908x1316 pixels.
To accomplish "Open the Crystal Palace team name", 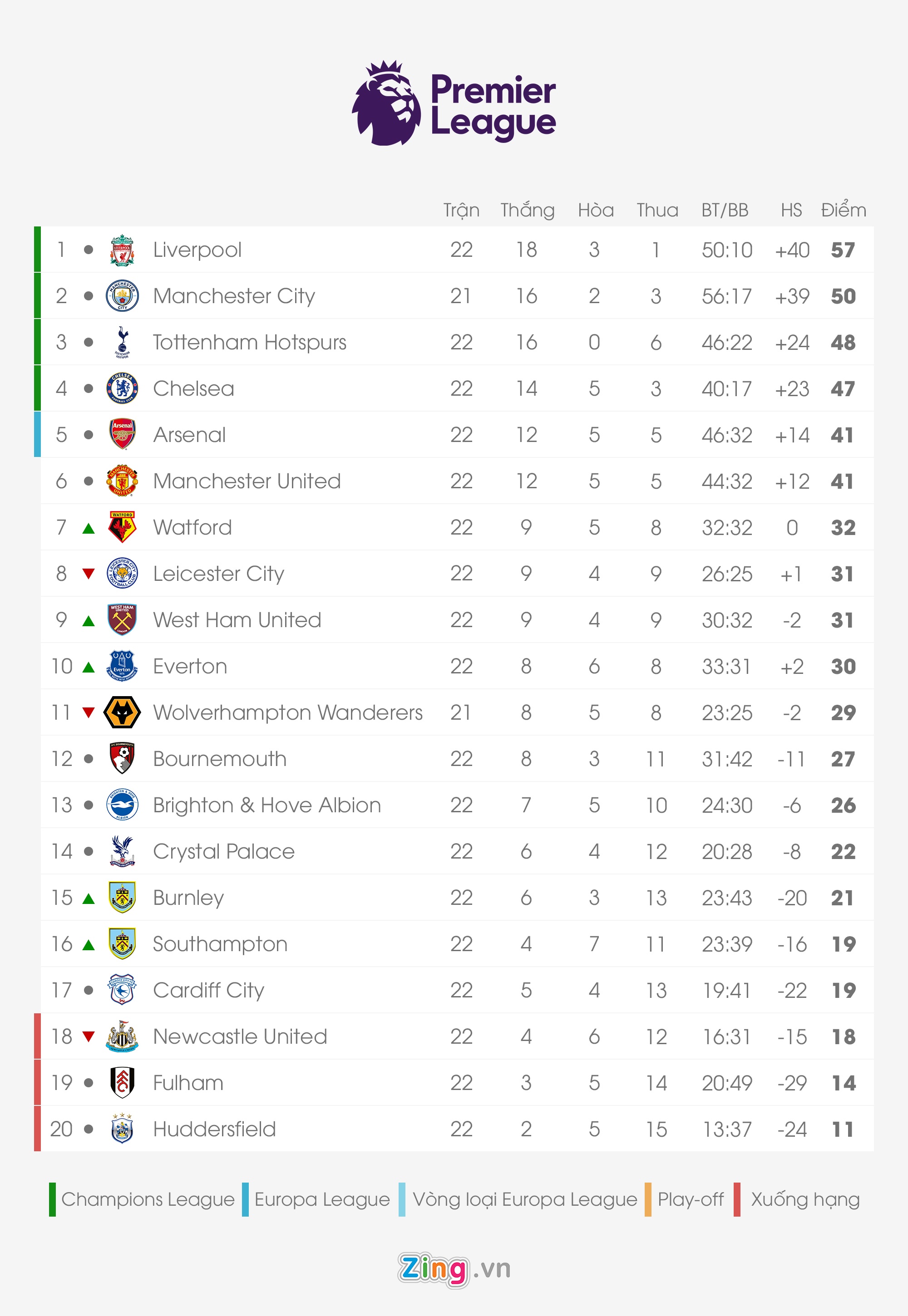I will tap(223, 851).
